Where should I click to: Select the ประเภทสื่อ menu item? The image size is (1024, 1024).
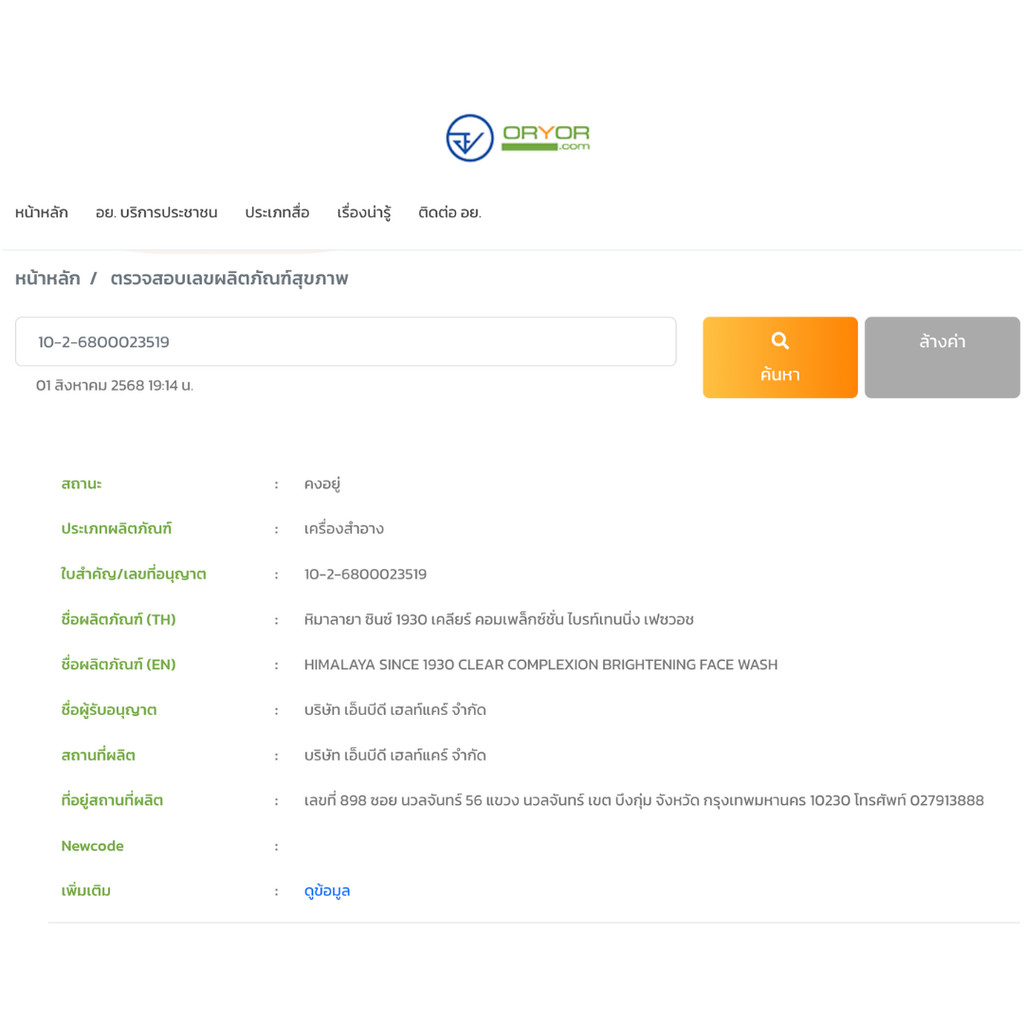(277, 212)
